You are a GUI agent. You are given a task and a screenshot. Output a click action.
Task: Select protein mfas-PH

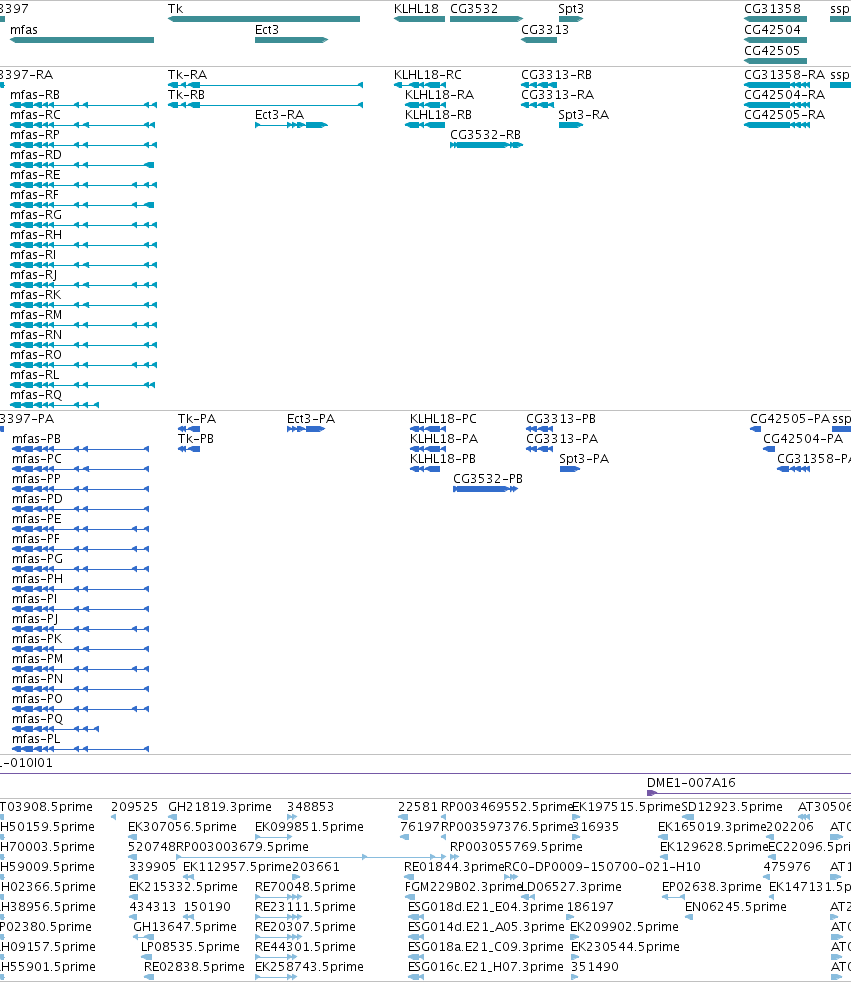(81, 589)
